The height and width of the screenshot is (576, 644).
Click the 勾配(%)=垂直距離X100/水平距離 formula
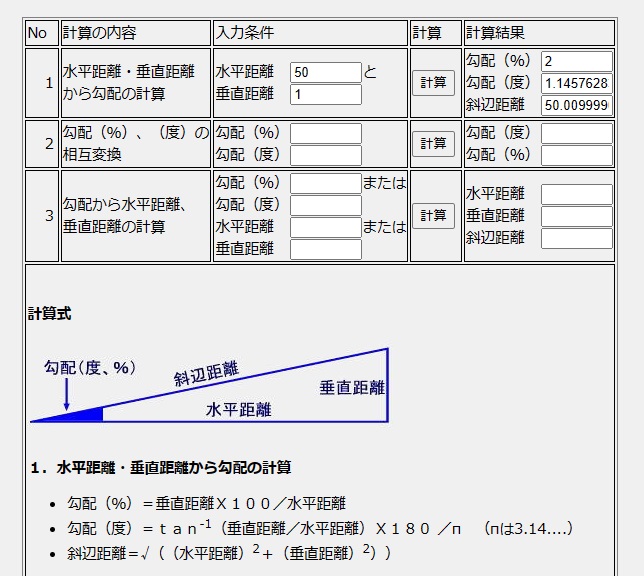click(x=206, y=504)
